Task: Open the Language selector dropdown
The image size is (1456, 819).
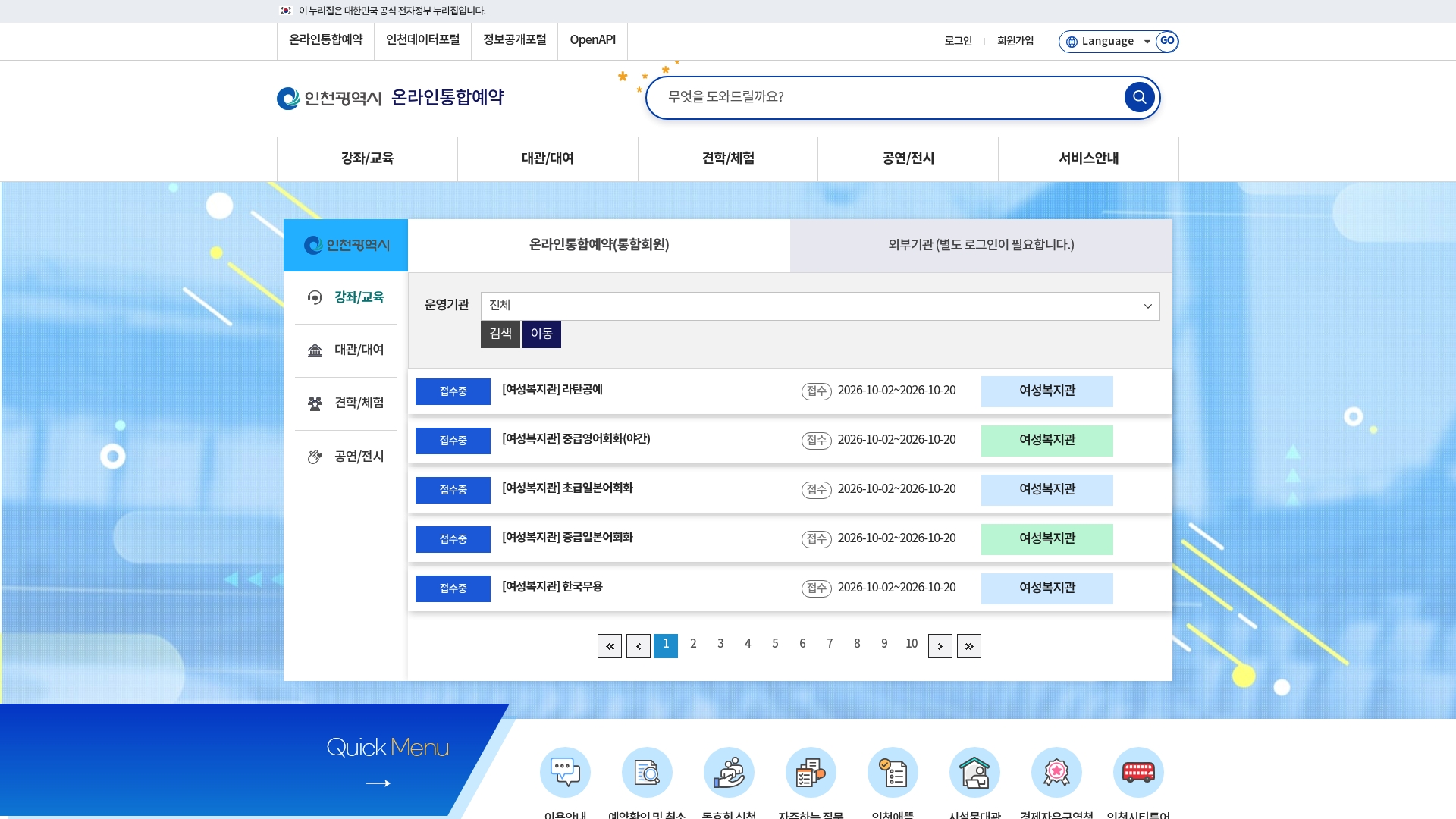Action: (x=1109, y=42)
